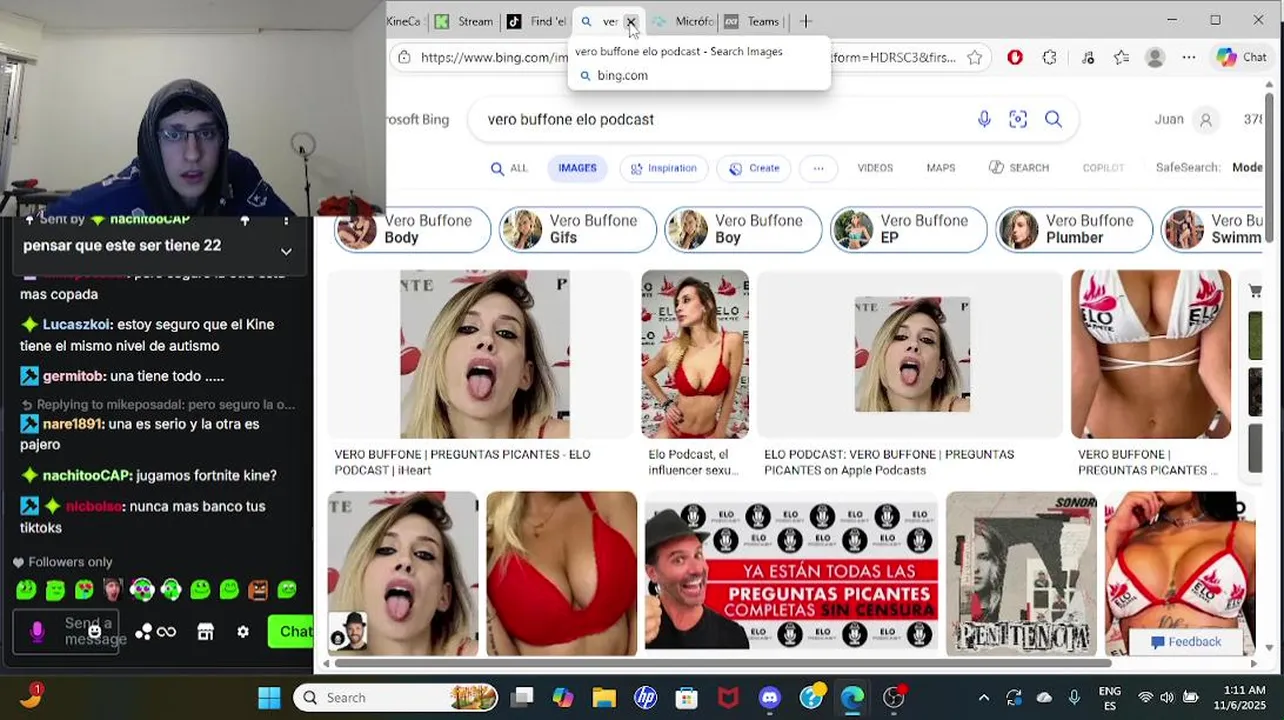Open the HP app from the taskbar
This screenshot has height=720, width=1284.
tap(645, 698)
